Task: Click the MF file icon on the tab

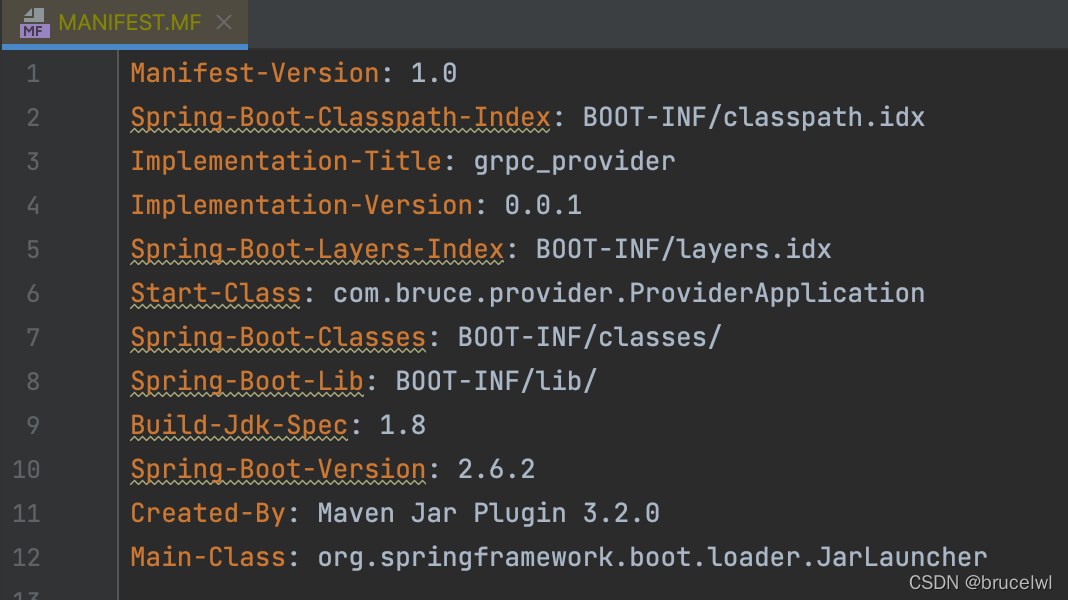Action: (x=35, y=23)
